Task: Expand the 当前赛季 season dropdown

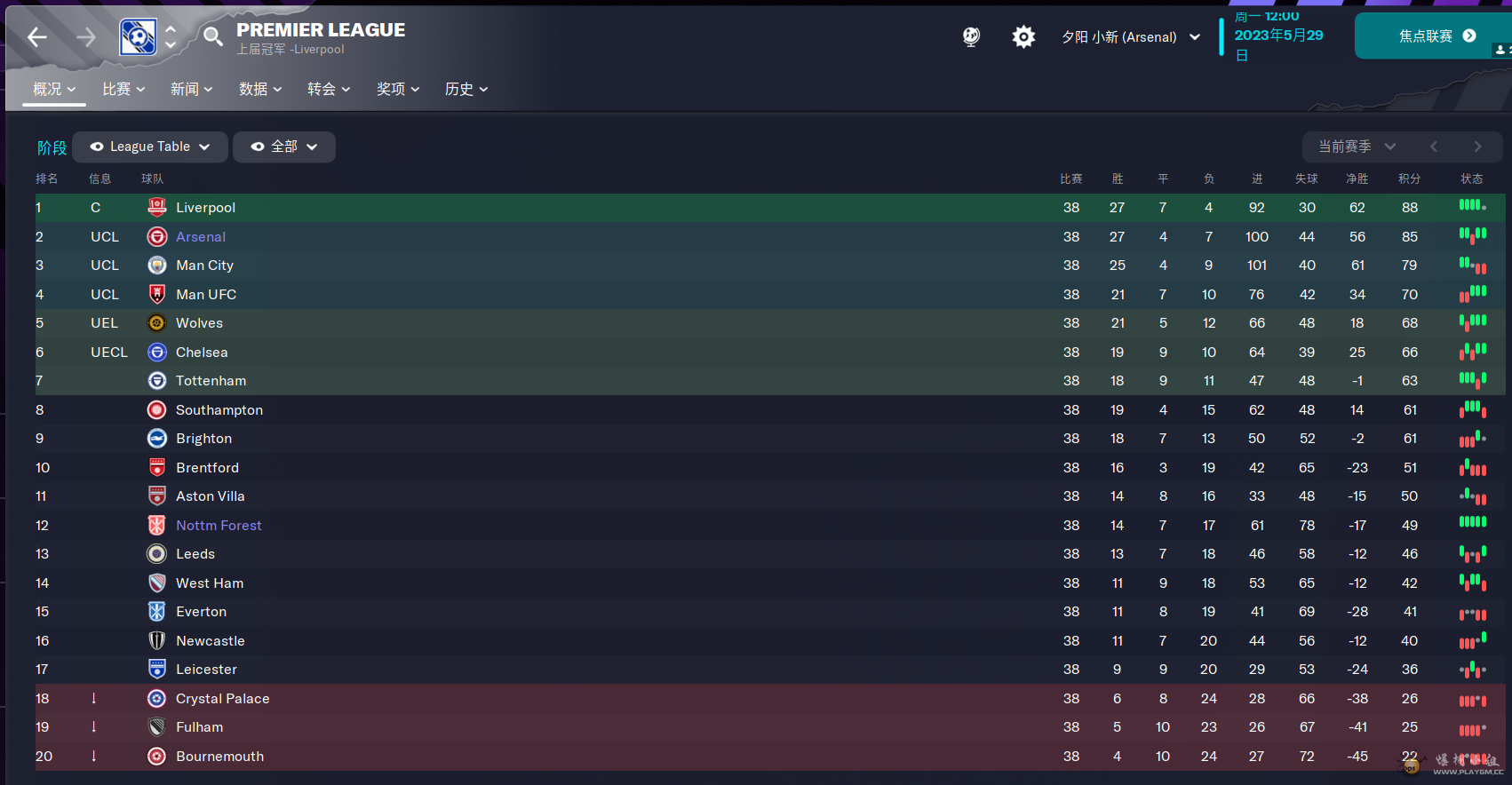Action: pos(1357,147)
